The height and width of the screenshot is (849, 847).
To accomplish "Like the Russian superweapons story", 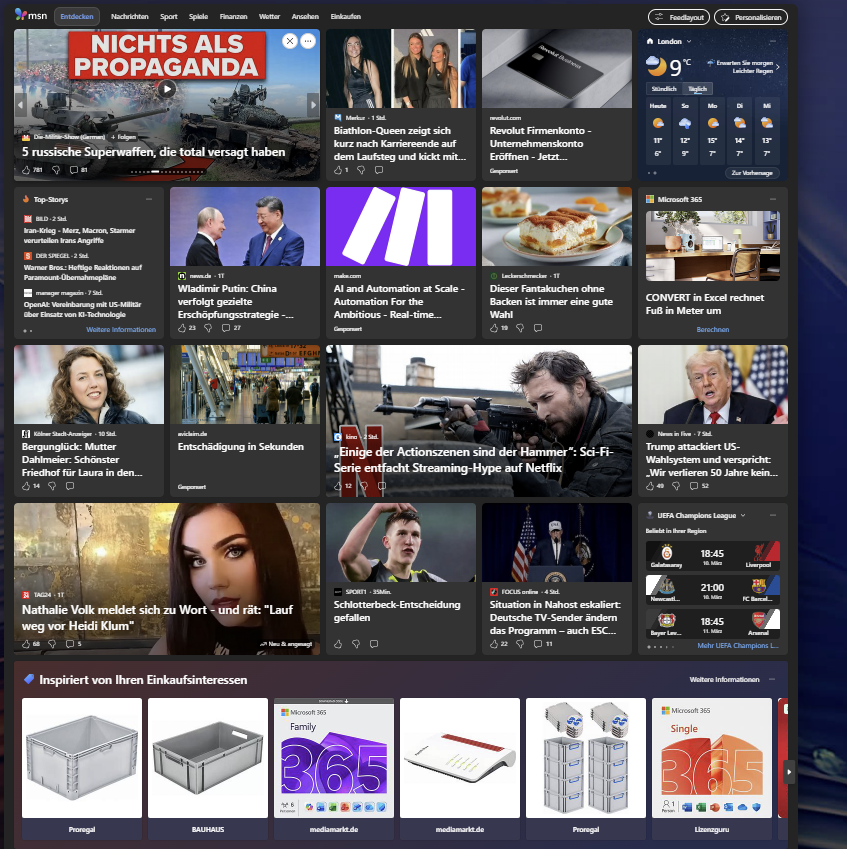I will coord(26,169).
